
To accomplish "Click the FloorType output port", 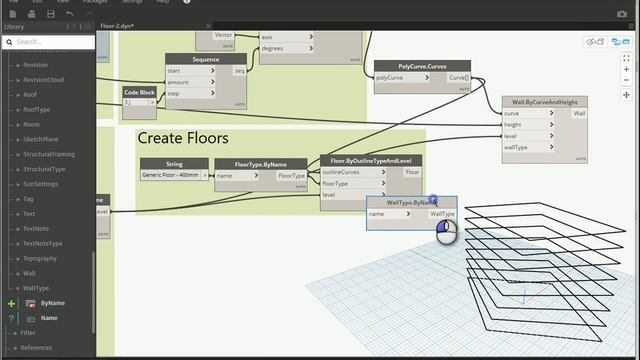I will click(291, 176).
